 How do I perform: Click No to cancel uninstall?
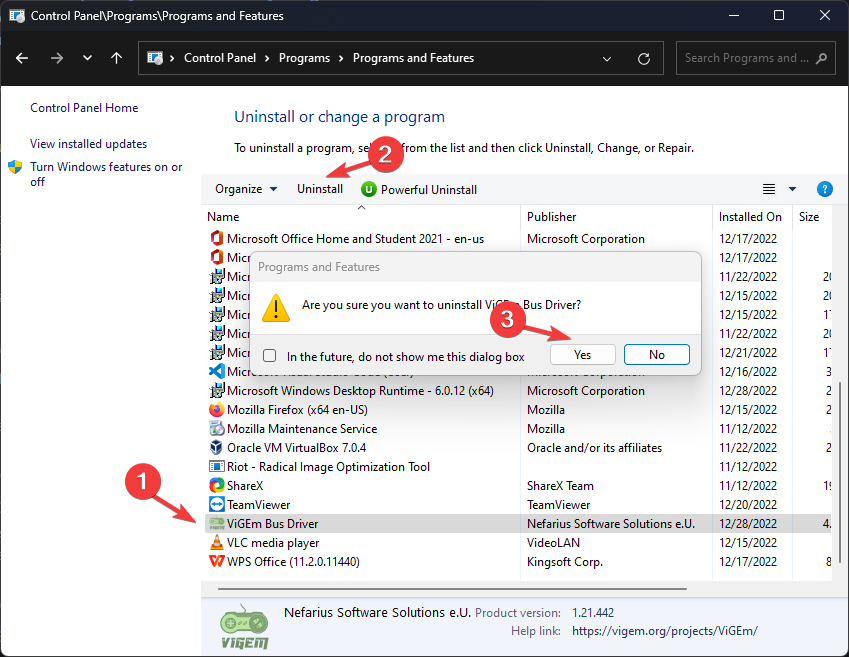pyautogui.click(x=657, y=355)
